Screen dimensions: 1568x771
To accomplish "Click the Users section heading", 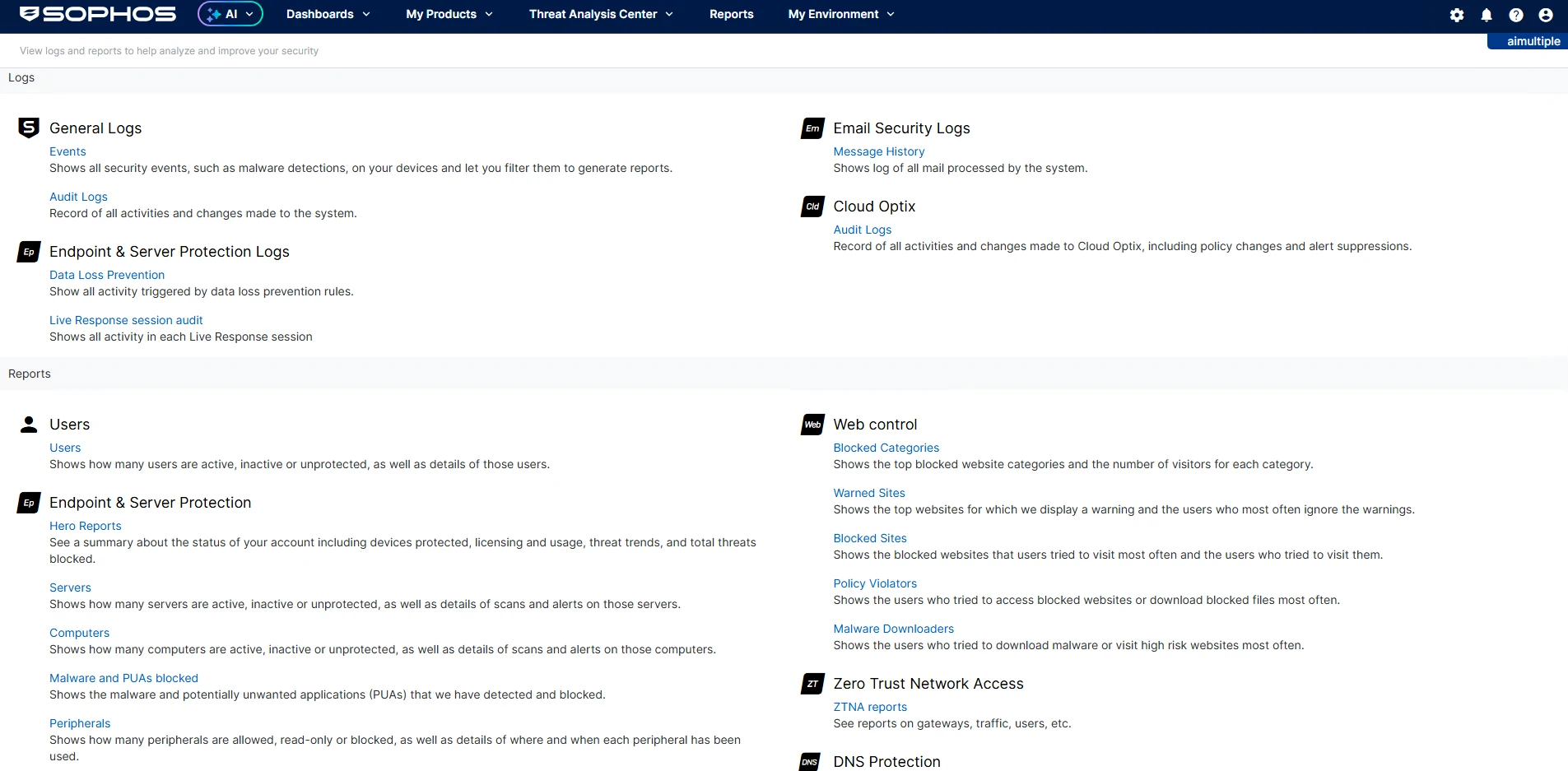I will tap(70, 425).
